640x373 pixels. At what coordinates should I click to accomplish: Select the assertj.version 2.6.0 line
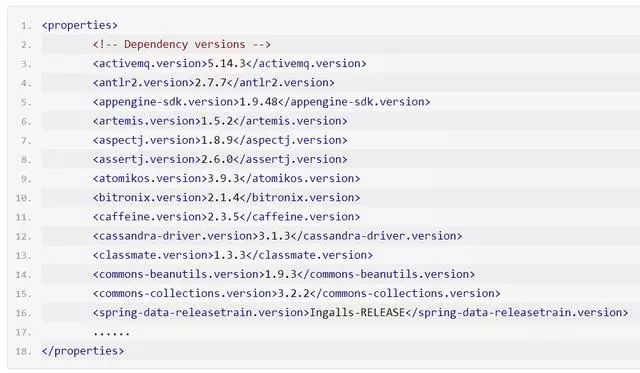click(220, 159)
